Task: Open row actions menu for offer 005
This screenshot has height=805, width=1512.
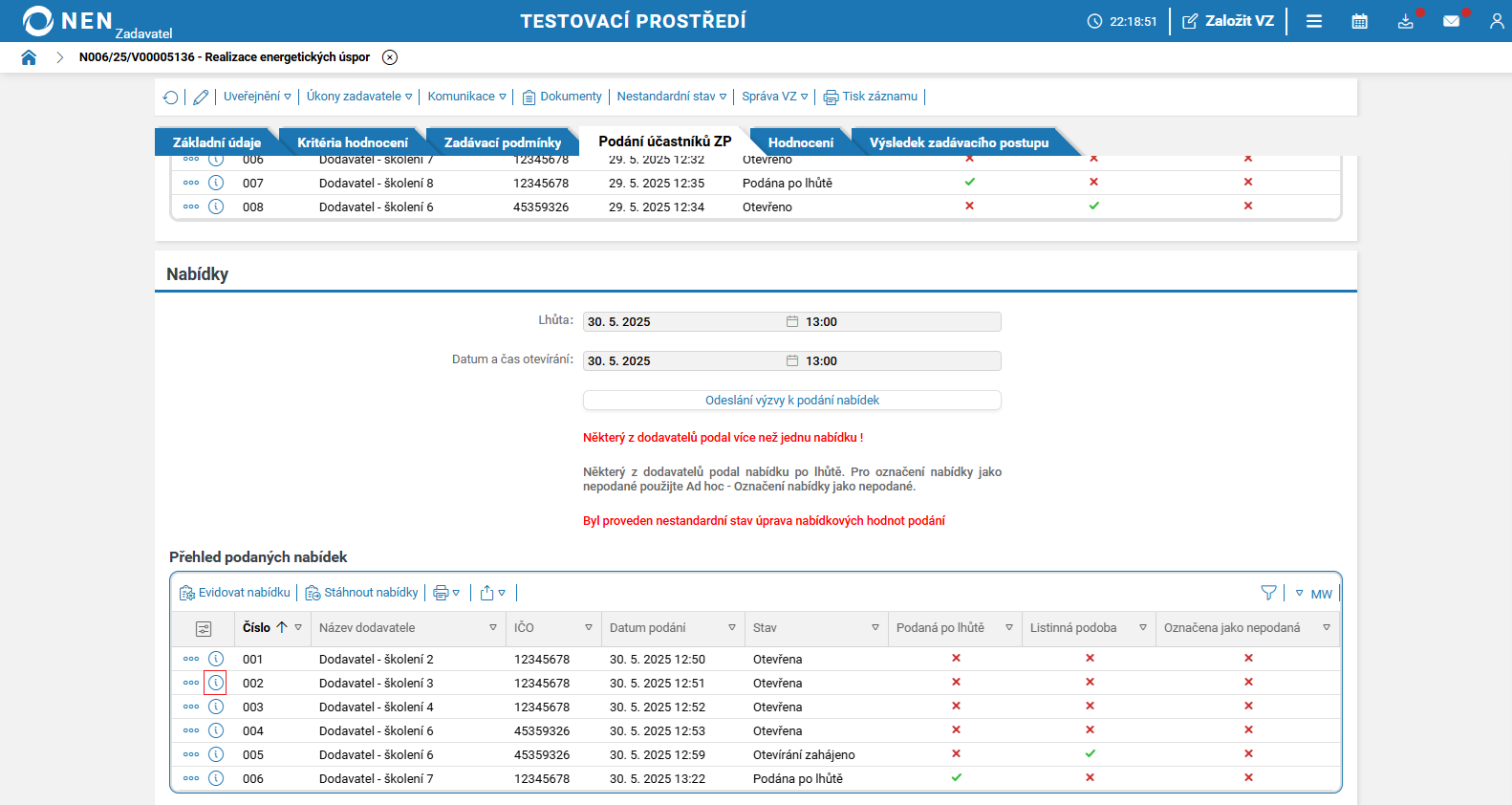Action: pyautogui.click(x=191, y=754)
